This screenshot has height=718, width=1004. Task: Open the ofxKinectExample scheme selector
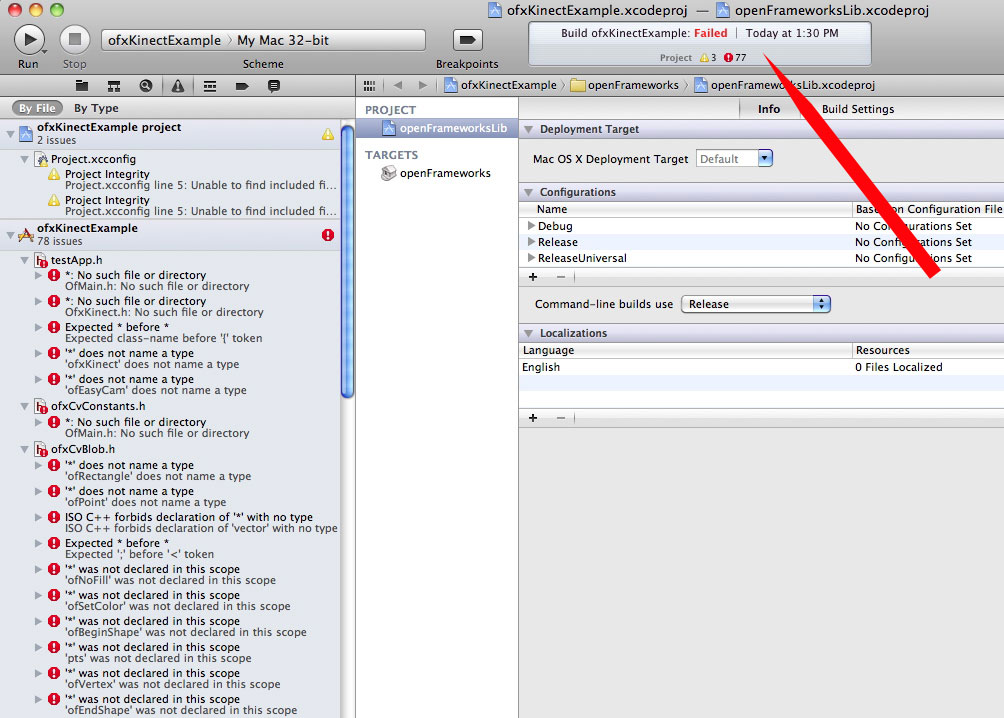(165, 40)
